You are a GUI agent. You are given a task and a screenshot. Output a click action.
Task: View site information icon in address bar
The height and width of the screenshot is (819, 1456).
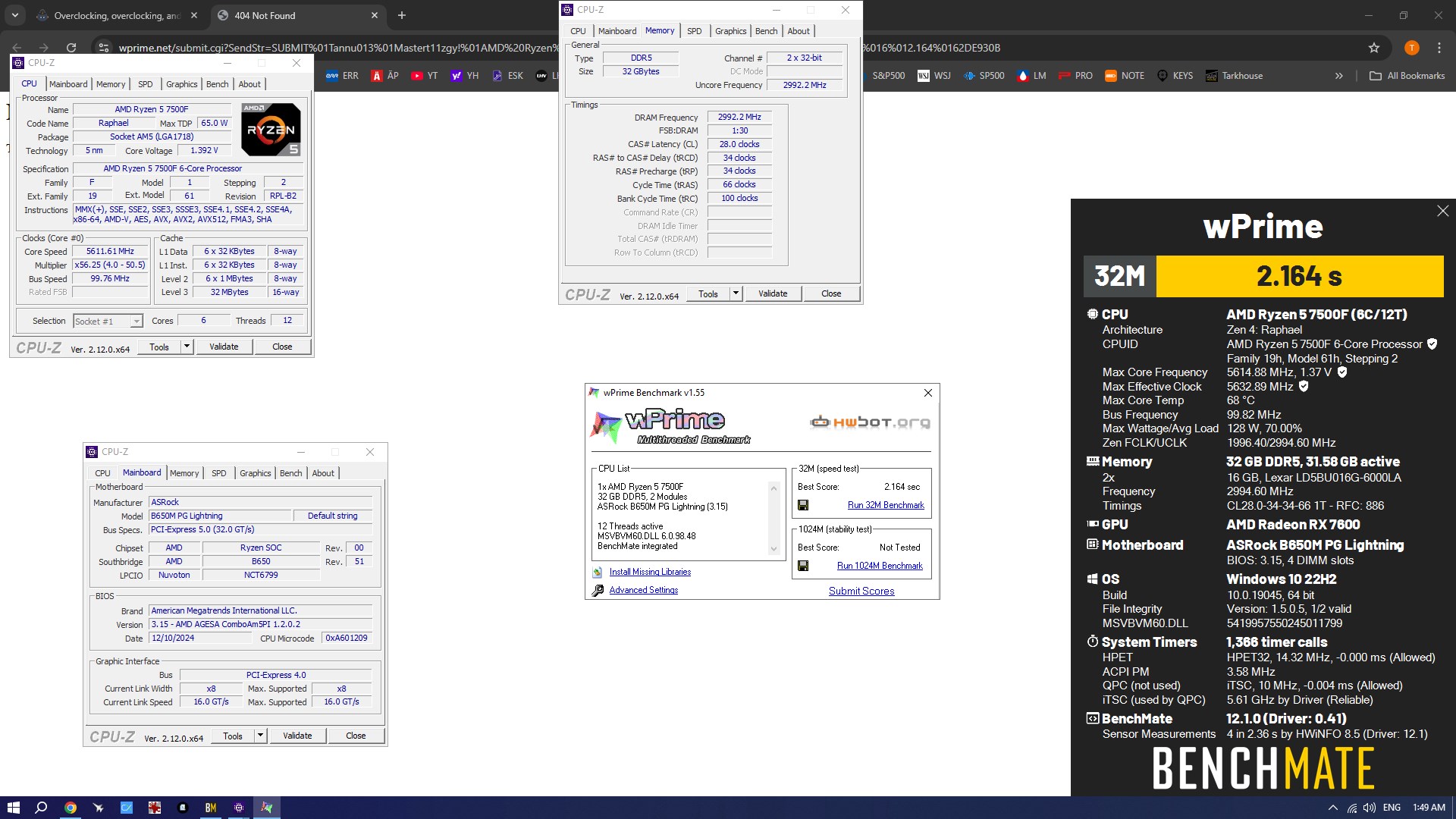point(105,48)
